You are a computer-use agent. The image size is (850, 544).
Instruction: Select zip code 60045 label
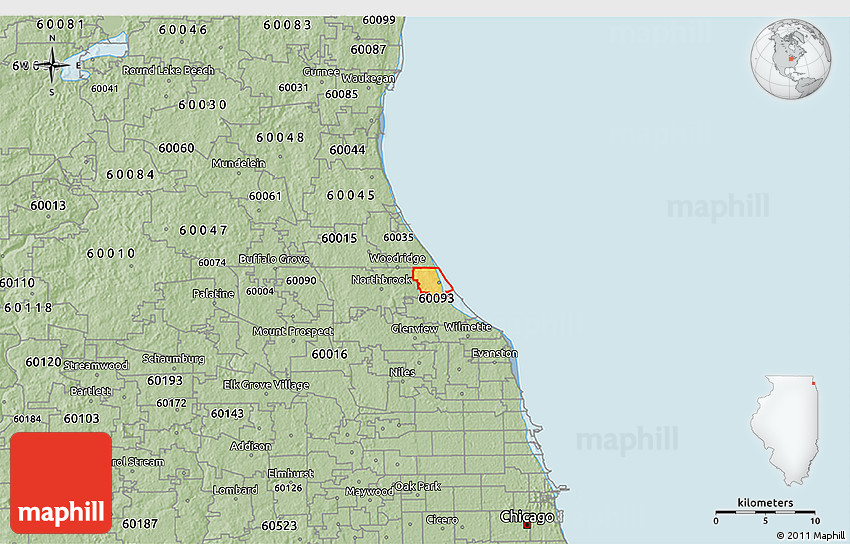pyautogui.click(x=350, y=195)
